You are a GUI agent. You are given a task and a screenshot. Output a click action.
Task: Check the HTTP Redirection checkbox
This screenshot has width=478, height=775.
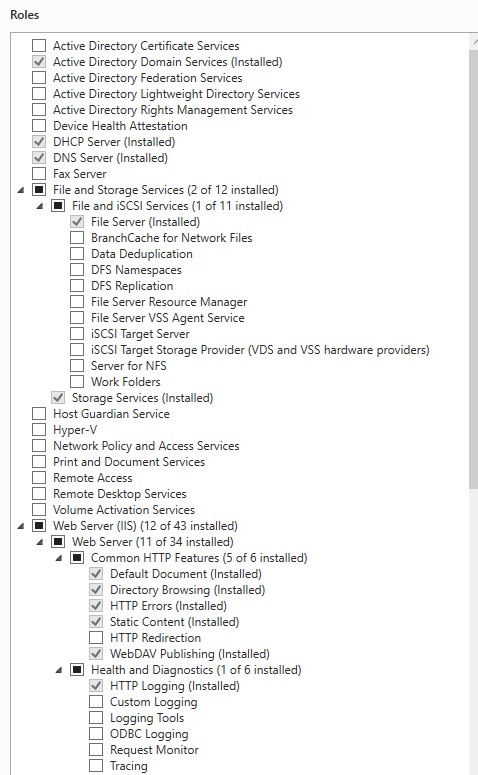(x=96, y=638)
